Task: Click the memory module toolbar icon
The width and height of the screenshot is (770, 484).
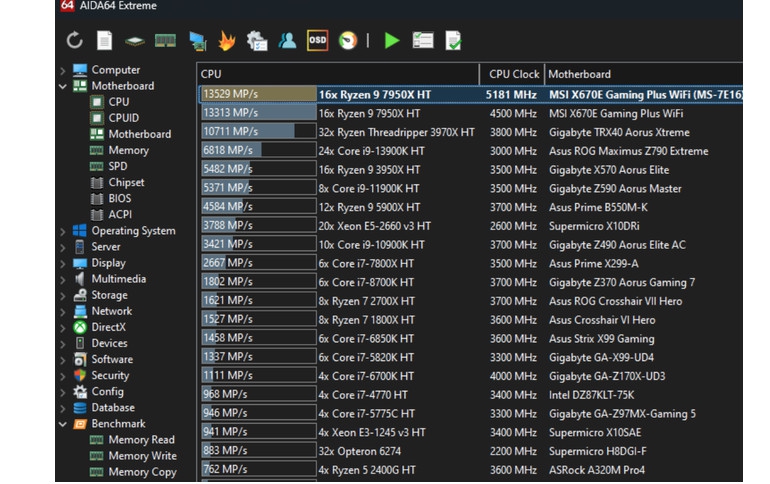Action: point(165,41)
